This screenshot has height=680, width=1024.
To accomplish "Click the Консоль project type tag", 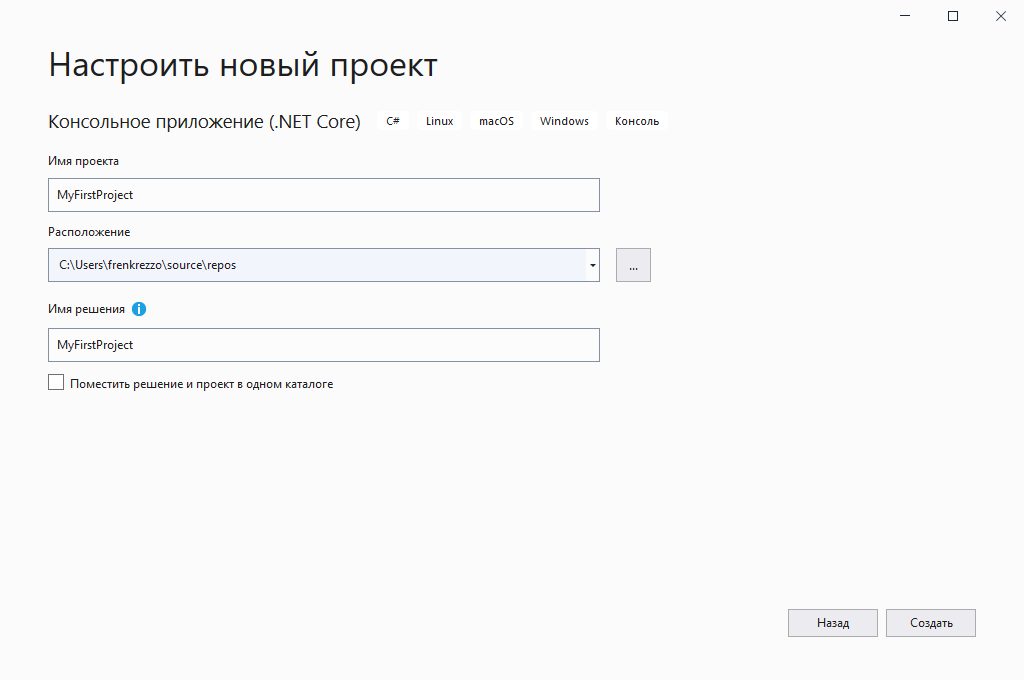I will [636, 121].
